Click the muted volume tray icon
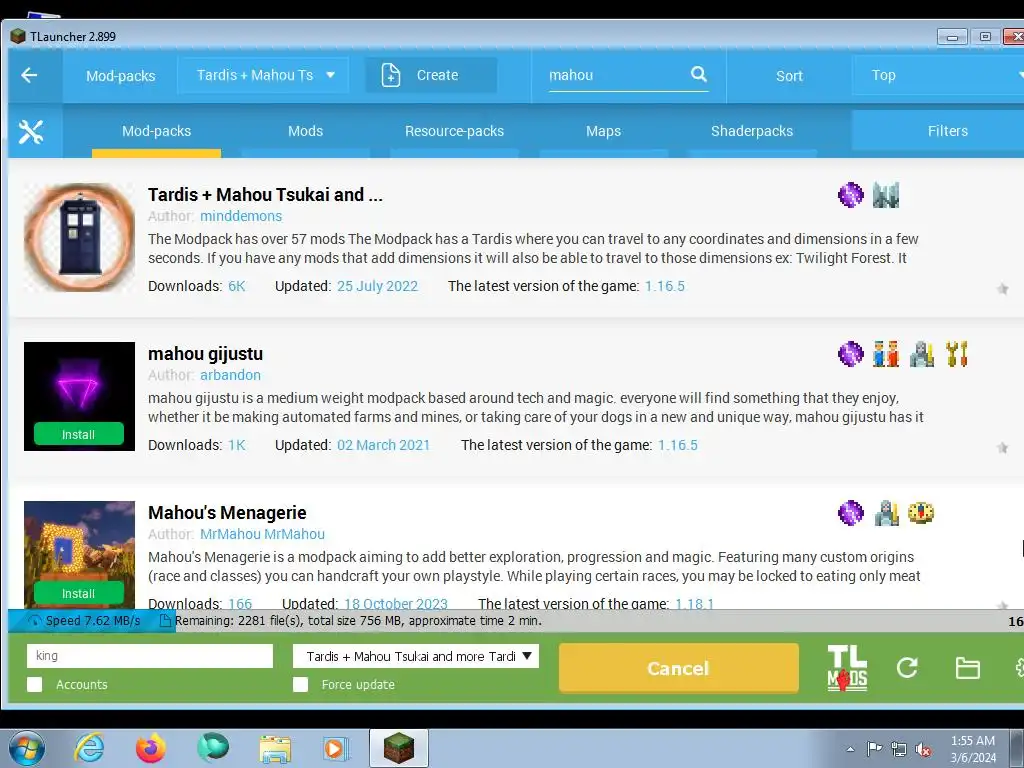The height and width of the screenshot is (768, 1024). click(x=923, y=750)
